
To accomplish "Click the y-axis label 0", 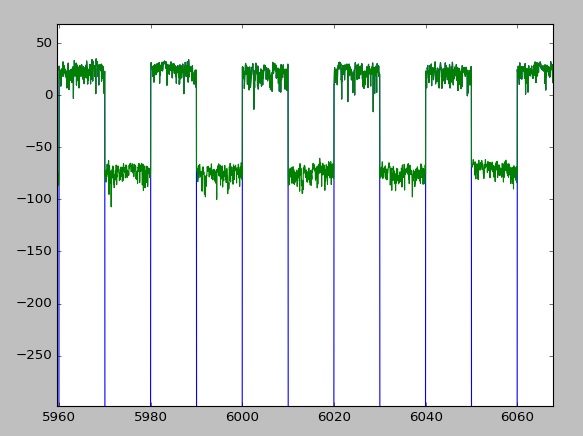I will tap(49, 95).
